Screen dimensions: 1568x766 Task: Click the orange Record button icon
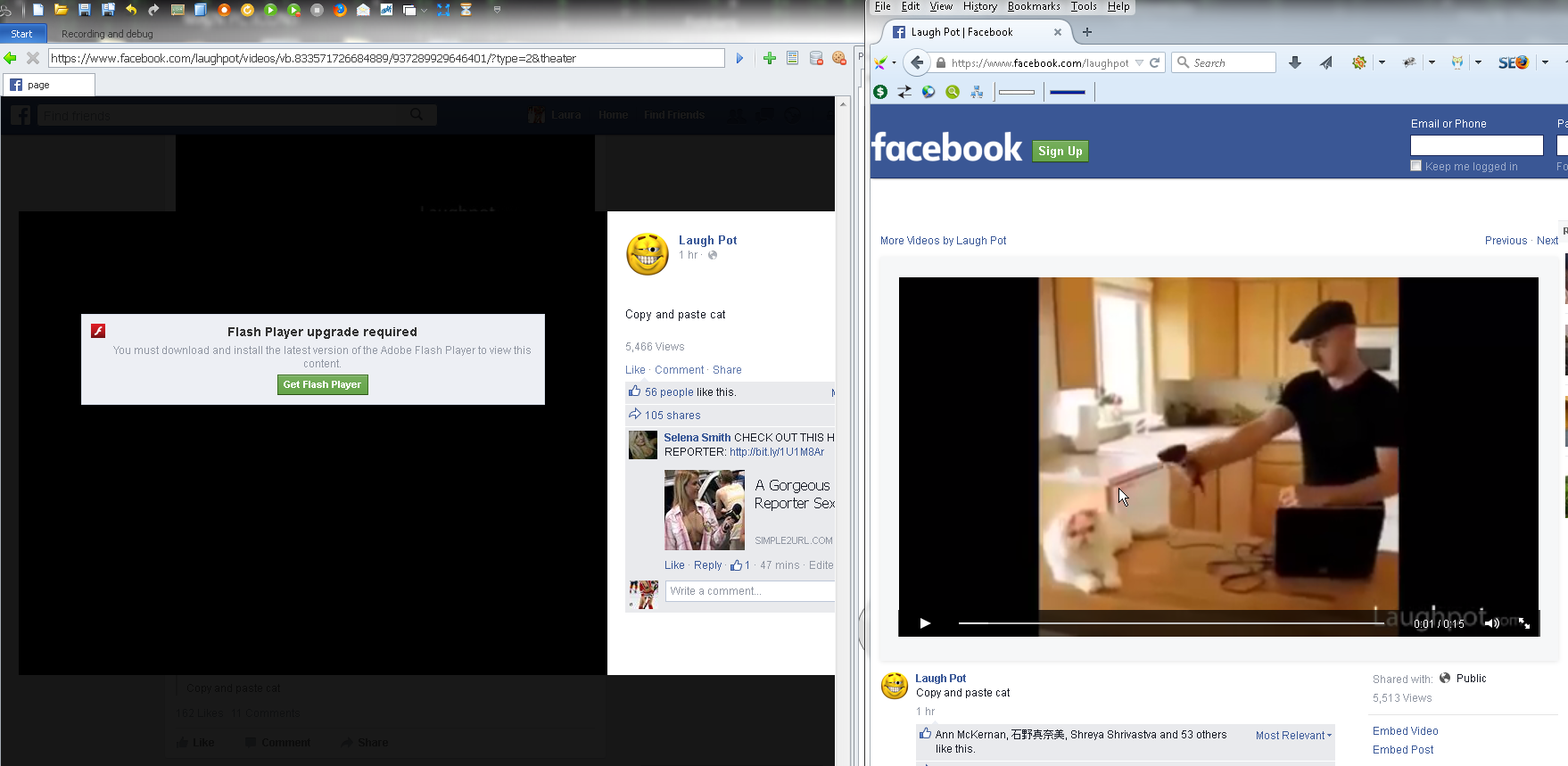224,10
